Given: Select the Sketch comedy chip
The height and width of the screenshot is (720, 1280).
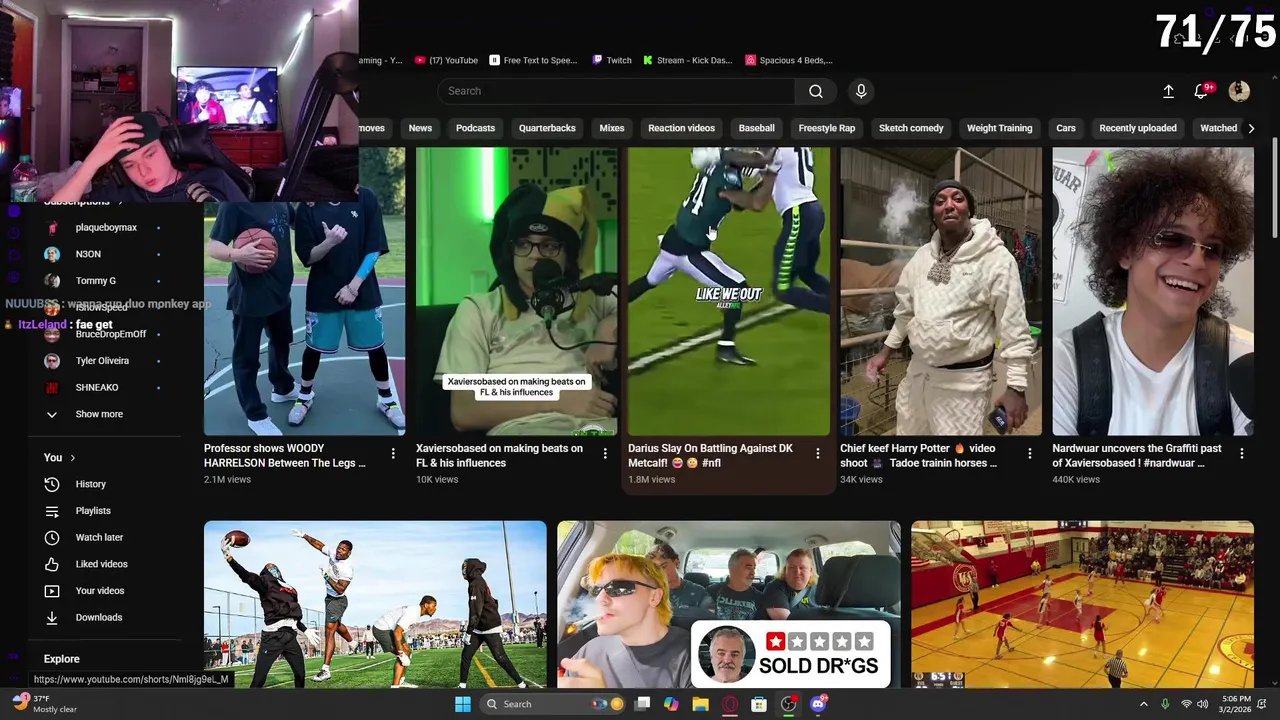Looking at the screenshot, I should [x=911, y=128].
